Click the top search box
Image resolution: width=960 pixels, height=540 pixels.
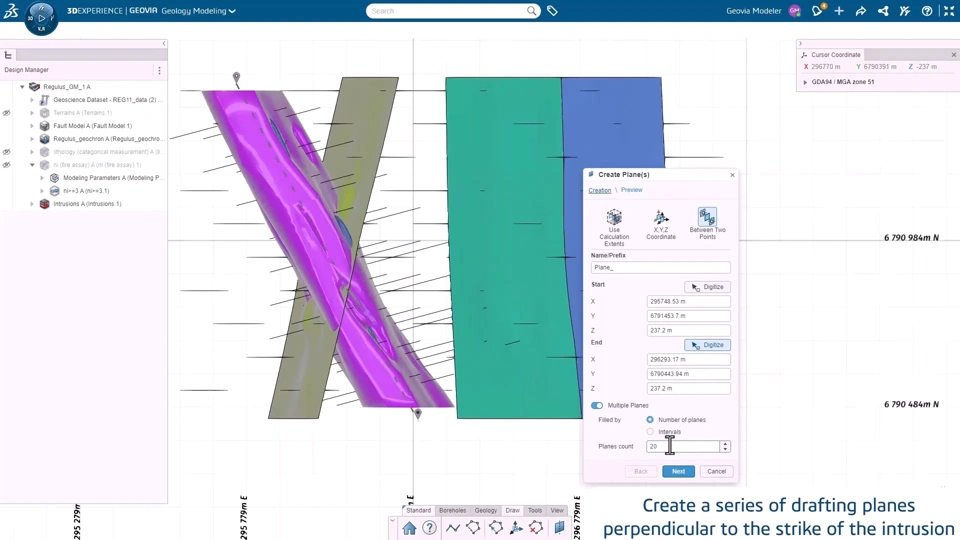447,11
